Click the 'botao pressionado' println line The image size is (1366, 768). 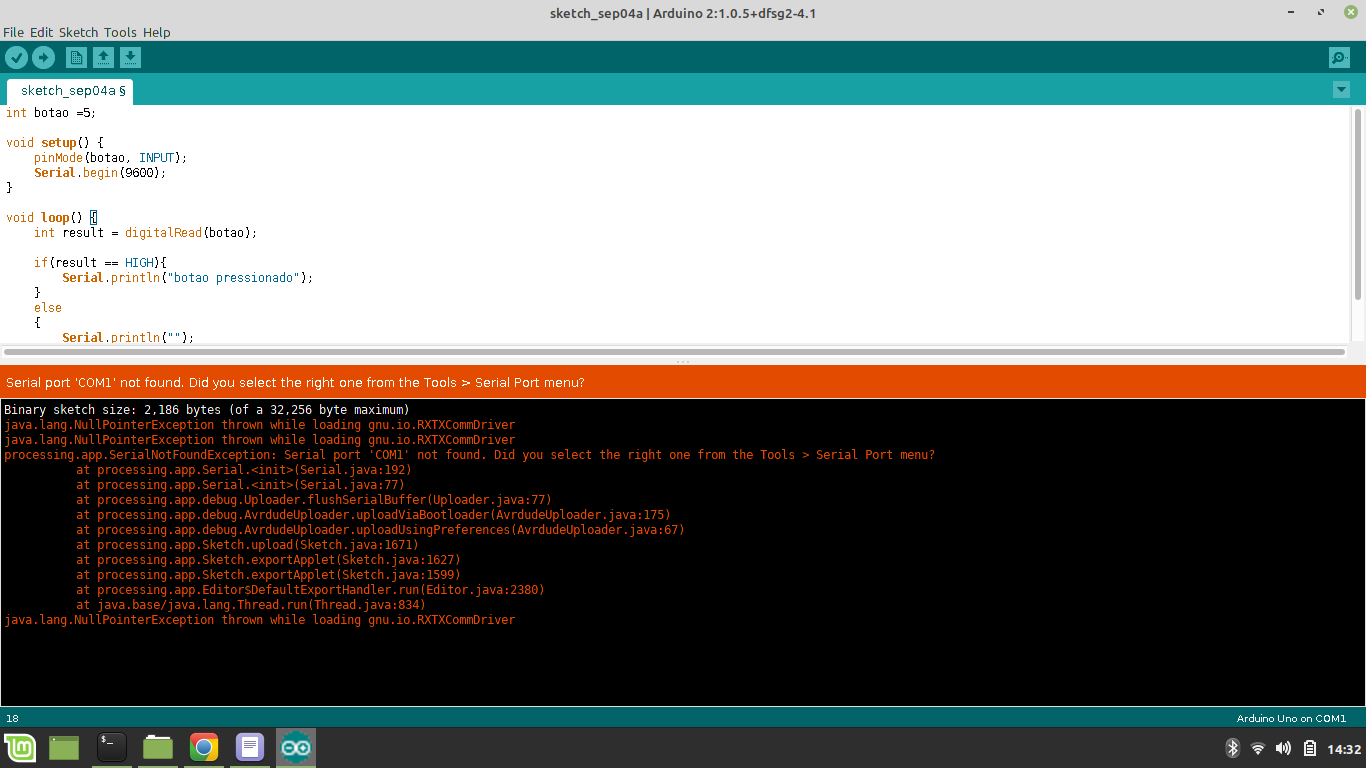(x=188, y=278)
